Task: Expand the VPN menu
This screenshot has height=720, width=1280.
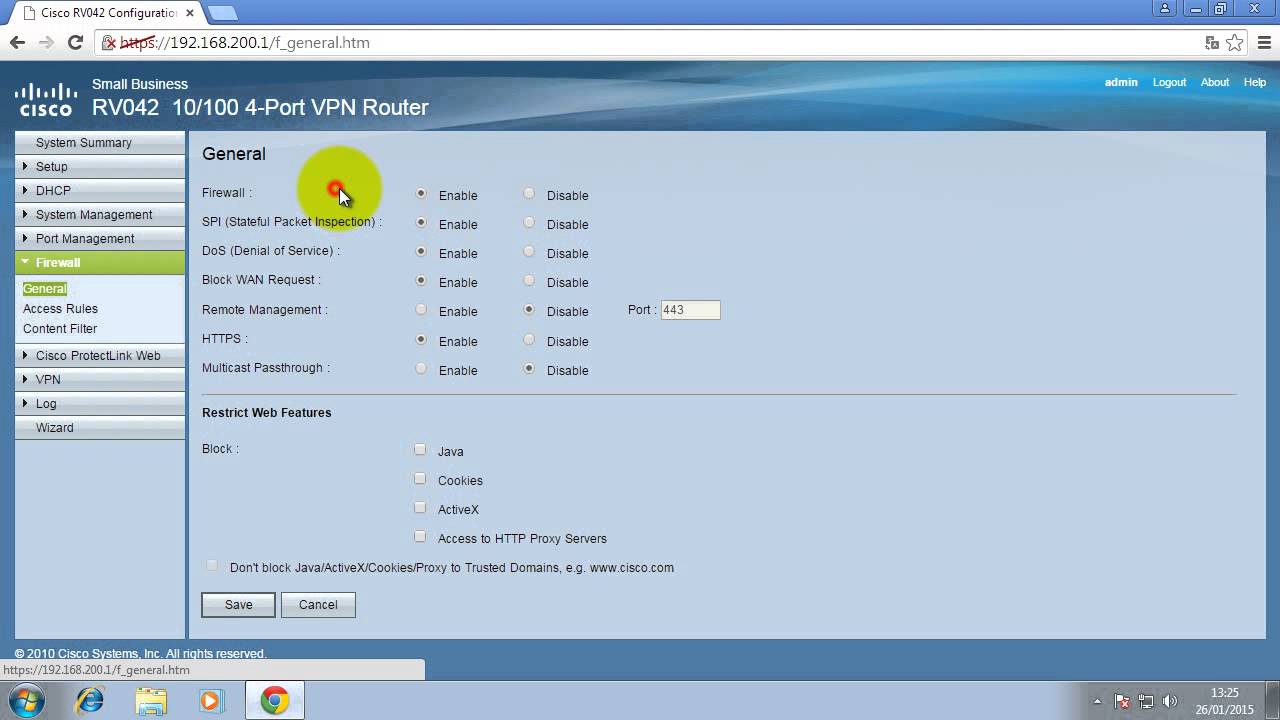Action: pos(100,380)
